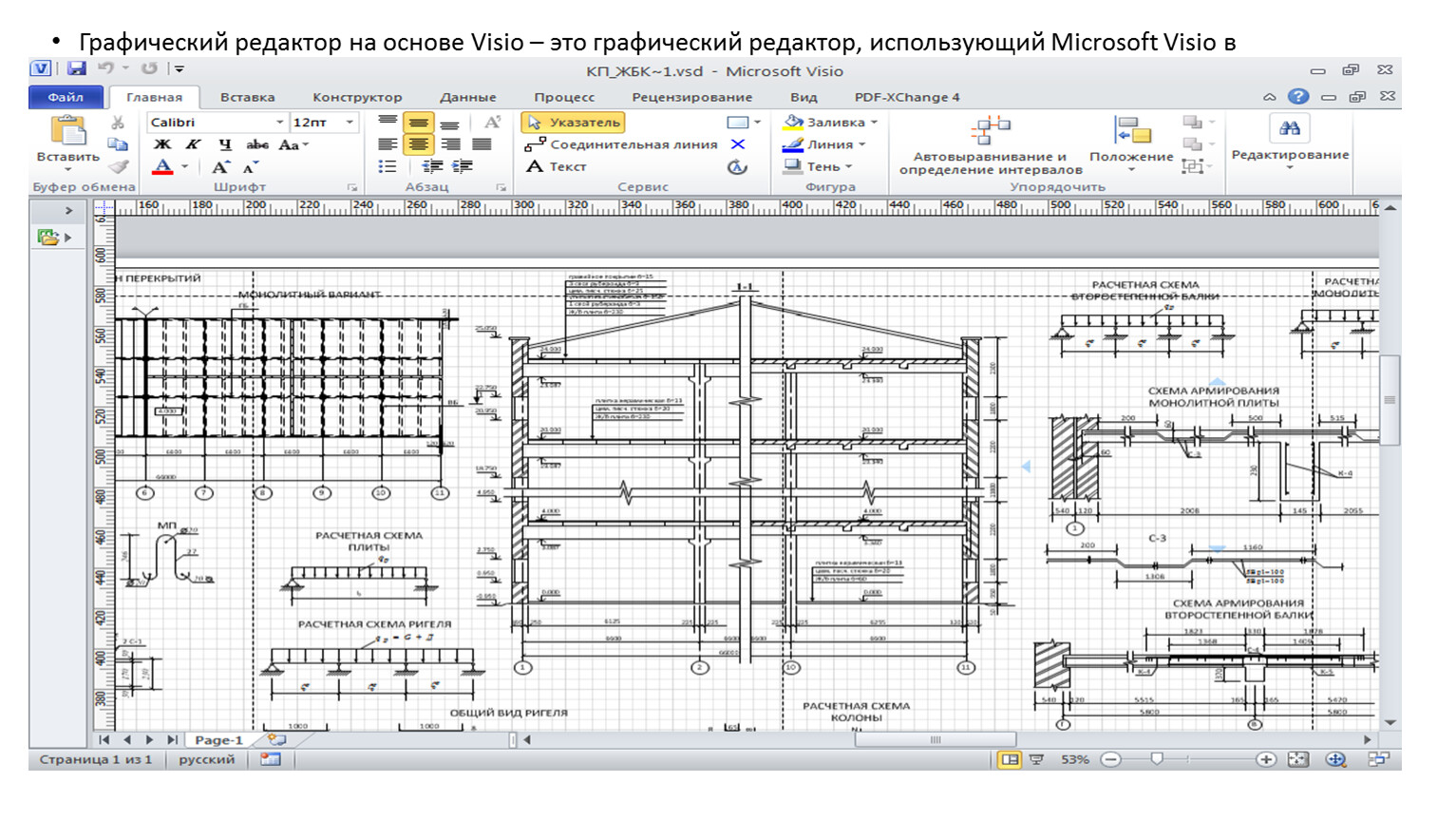This screenshot has height=821, width=1456.
Task: Increase font size with the grow A icon
Action: [x=220, y=167]
